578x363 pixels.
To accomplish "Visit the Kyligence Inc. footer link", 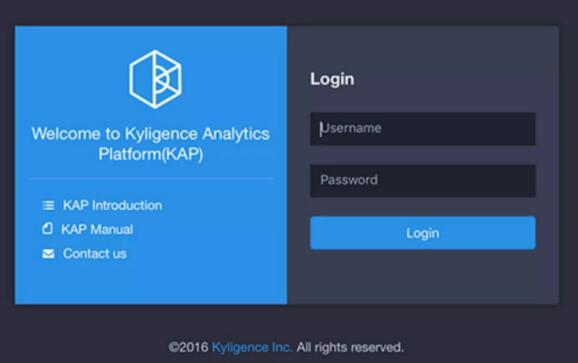I will pyautogui.click(x=252, y=347).
